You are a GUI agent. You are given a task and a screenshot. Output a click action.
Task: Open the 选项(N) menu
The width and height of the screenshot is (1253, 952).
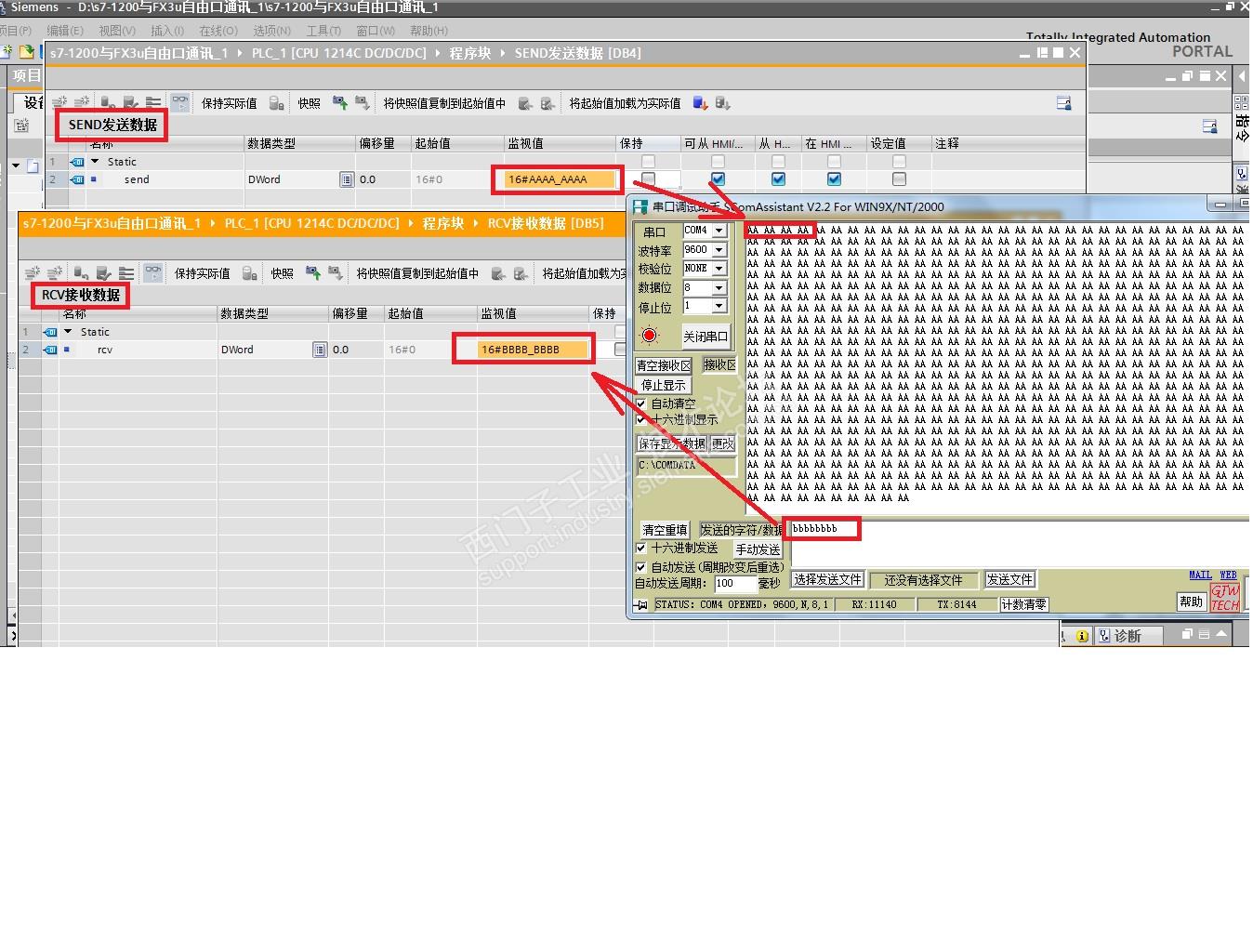(271, 31)
